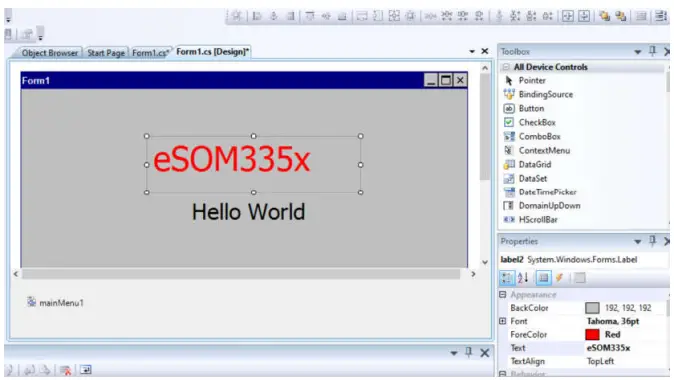Image resolution: width=674 pixels, height=380 pixels.
Task: Click the Send to Back icon
Action: pyautogui.click(x=621, y=16)
